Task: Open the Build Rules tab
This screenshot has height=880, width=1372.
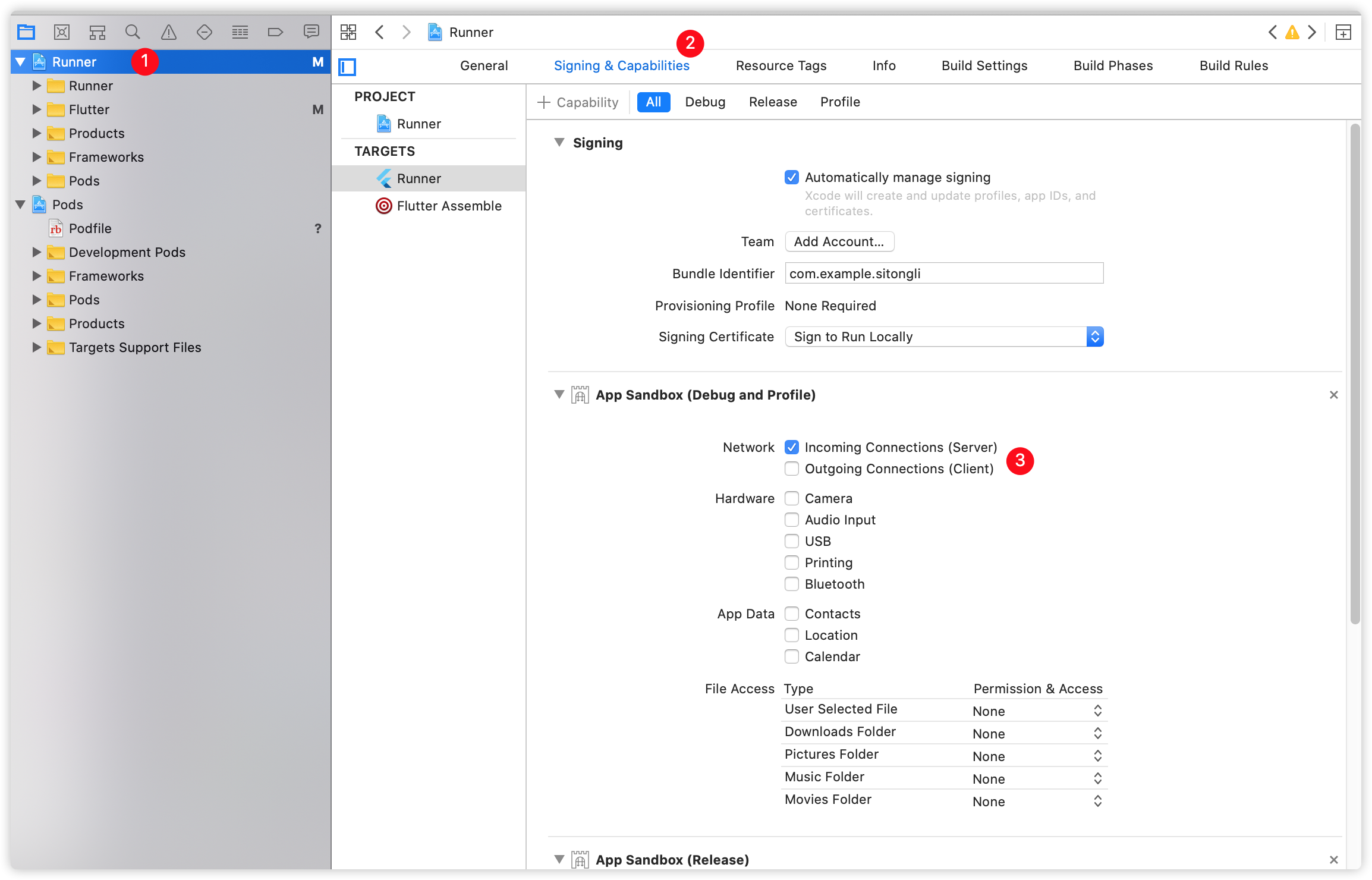Action: 1233,66
